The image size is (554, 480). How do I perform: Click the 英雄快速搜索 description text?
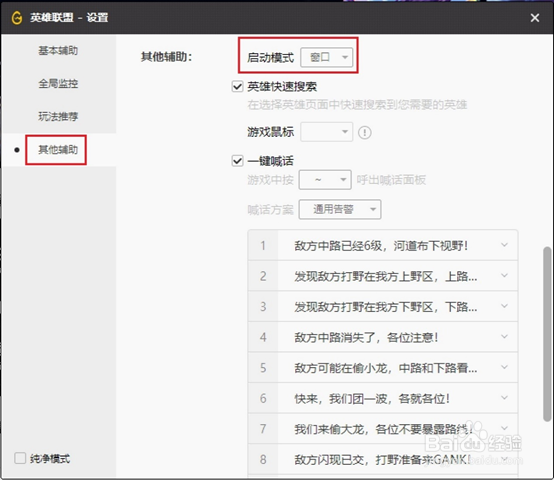click(x=357, y=105)
